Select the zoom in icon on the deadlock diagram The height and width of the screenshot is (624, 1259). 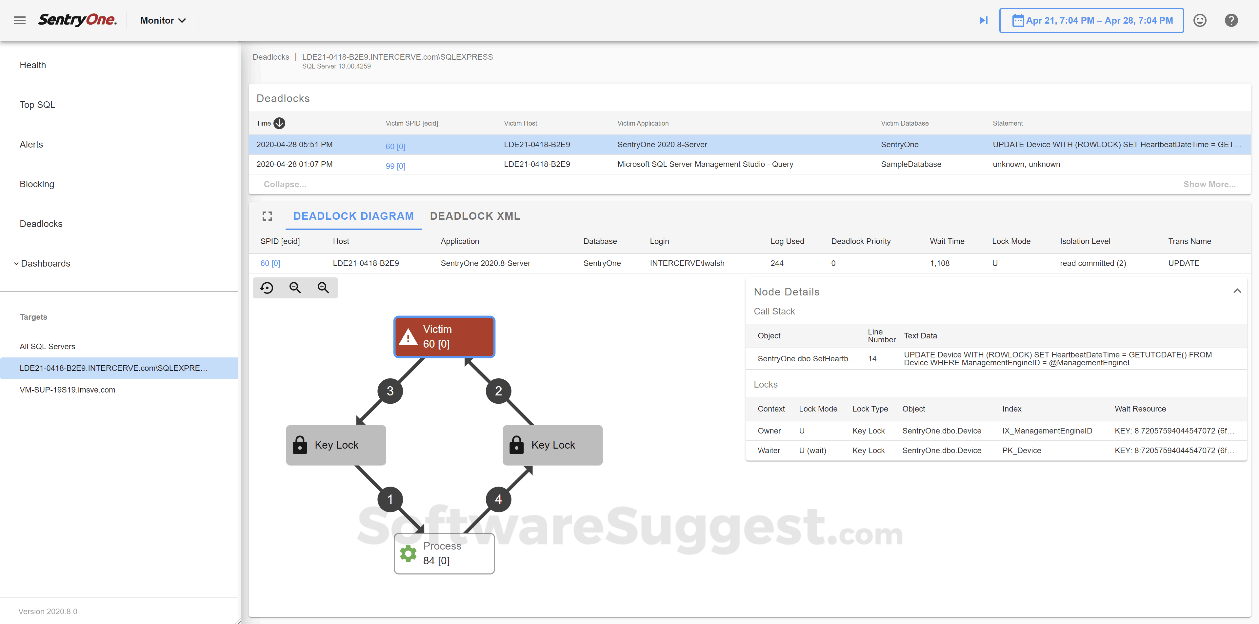(x=294, y=287)
